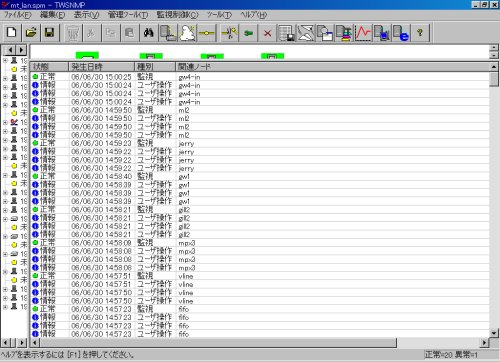Expand the last tree node at bottom

click(x=5, y=307)
